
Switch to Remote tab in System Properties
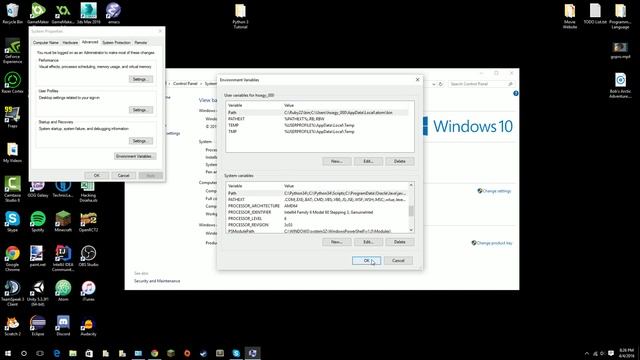click(141, 42)
